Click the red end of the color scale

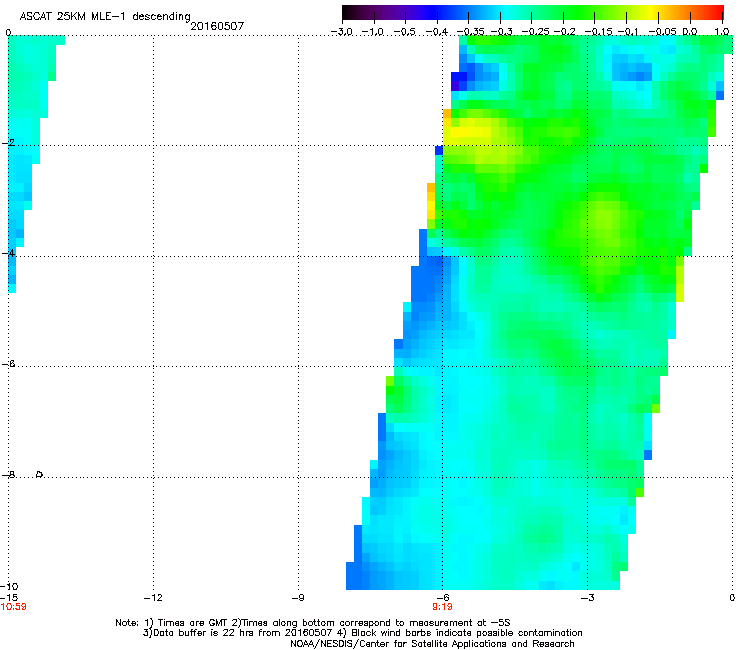coord(715,13)
